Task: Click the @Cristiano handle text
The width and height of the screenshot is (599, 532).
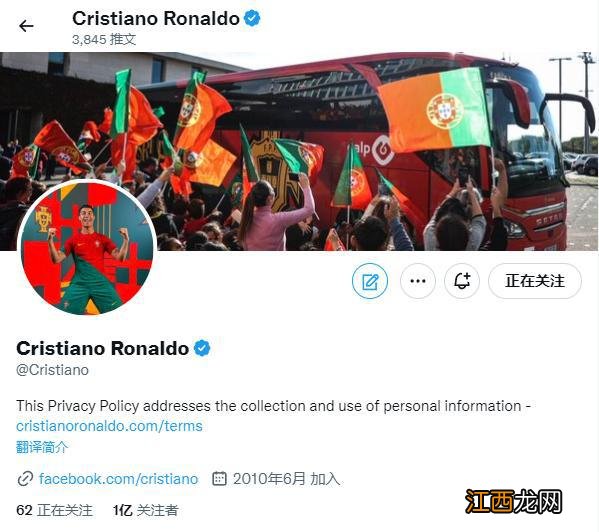Action: point(52,370)
